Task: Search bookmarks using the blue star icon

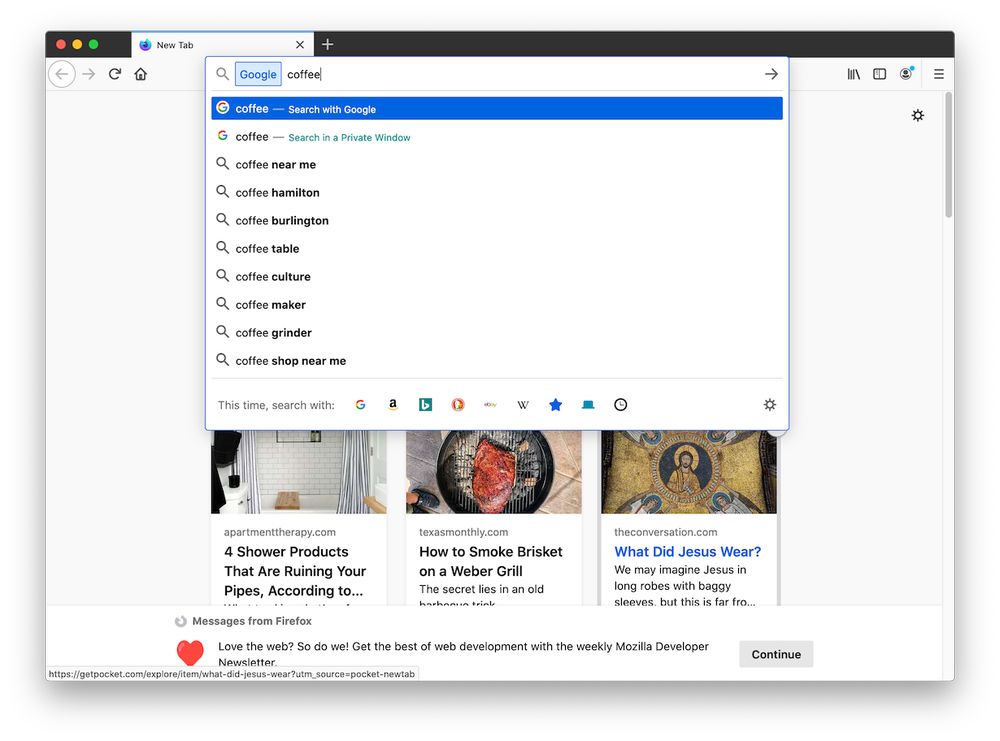Action: point(556,405)
